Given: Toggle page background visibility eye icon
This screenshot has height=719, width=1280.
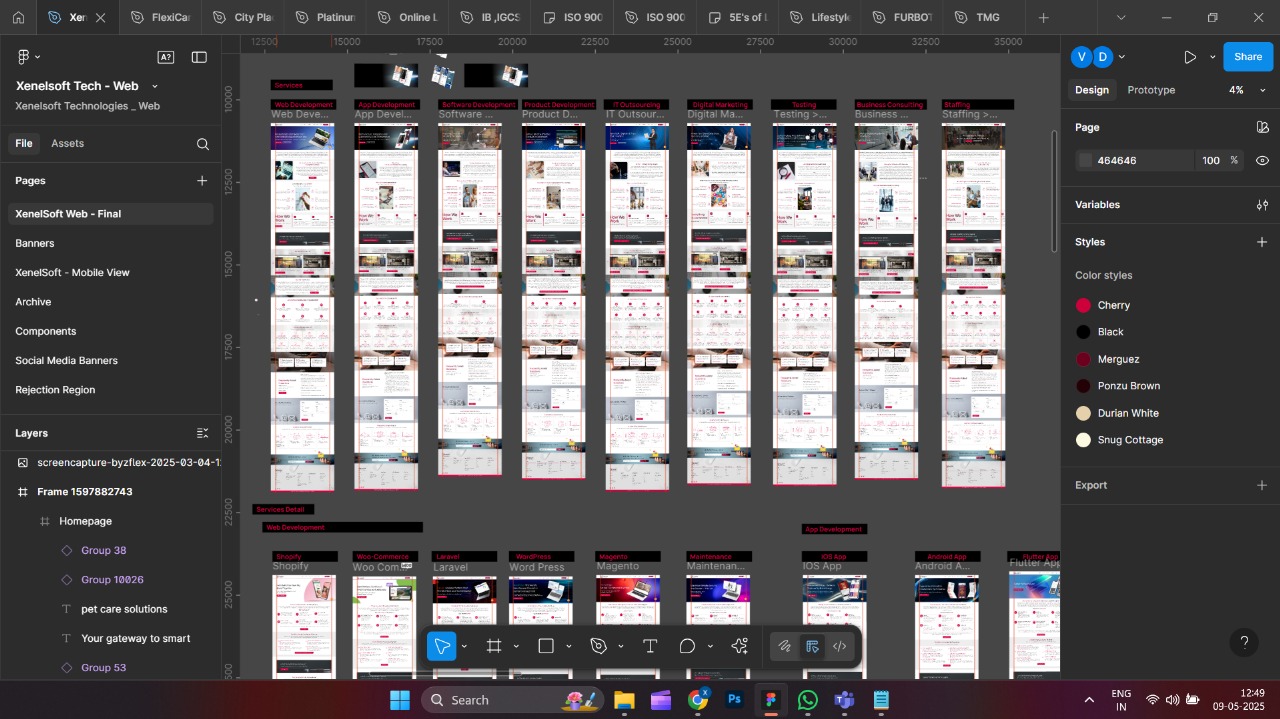Looking at the screenshot, I should pyautogui.click(x=1262, y=161).
